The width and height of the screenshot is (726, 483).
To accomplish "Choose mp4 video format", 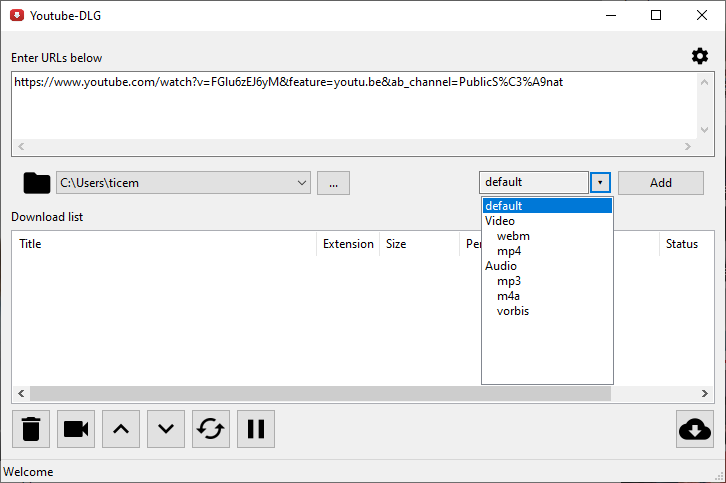I will (x=509, y=251).
